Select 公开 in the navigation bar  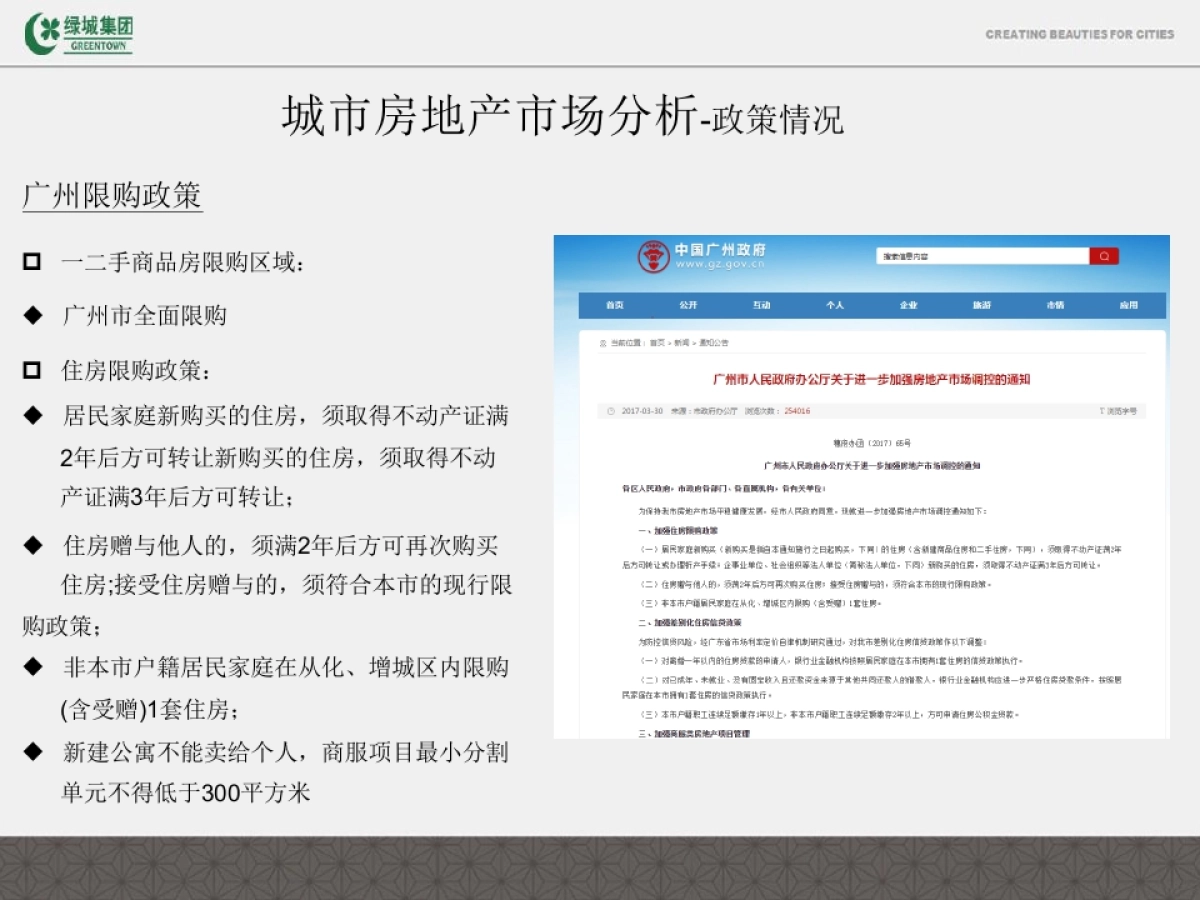(x=688, y=305)
